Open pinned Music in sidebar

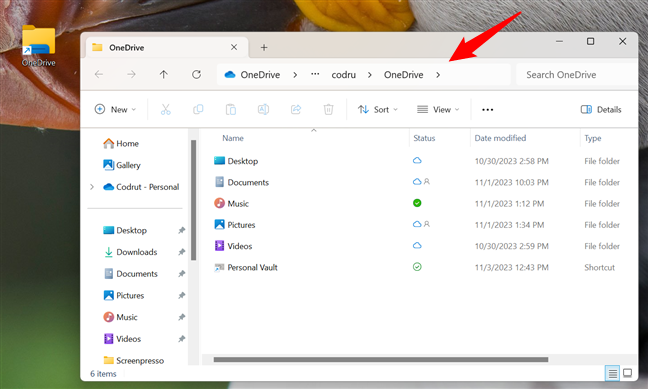120,317
